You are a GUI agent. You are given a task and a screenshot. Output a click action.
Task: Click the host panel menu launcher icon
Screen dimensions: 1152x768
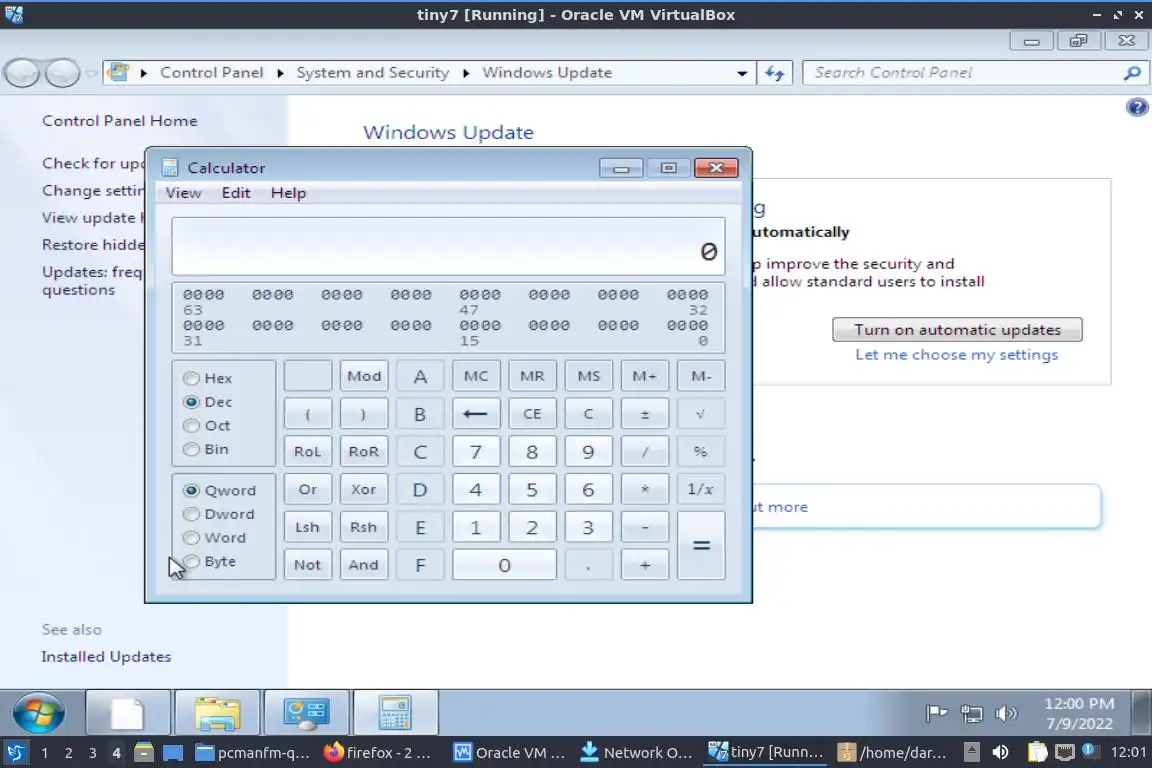pos(15,753)
